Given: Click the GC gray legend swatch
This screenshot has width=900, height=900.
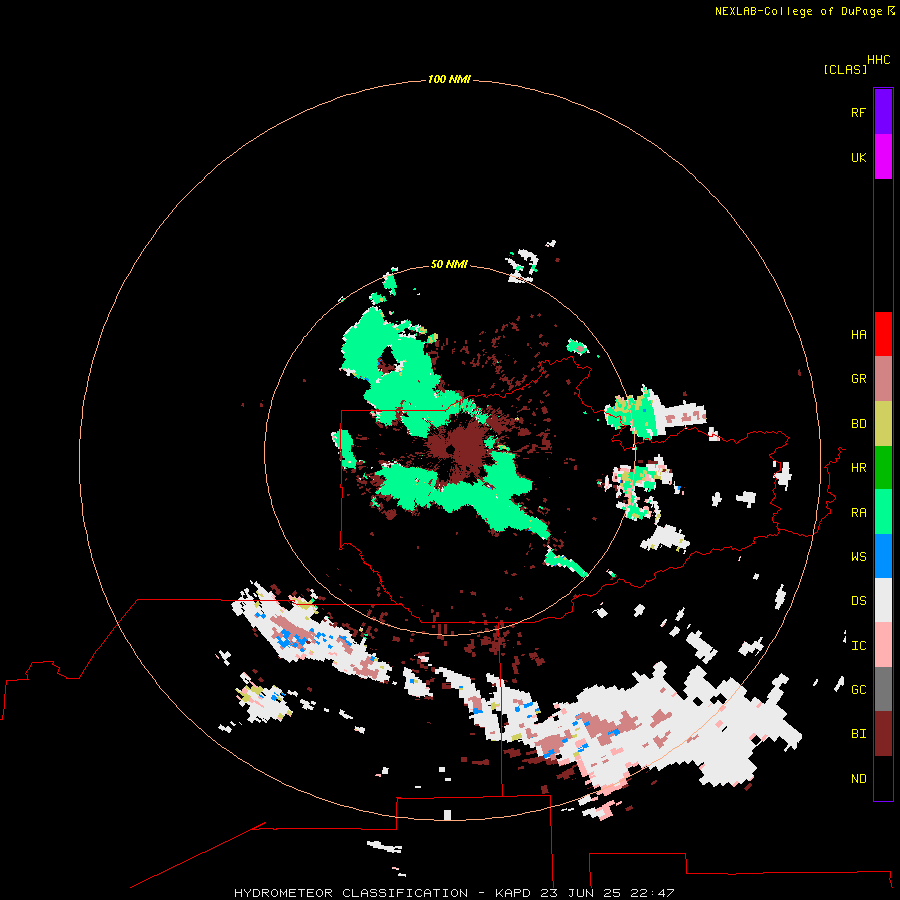Looking at the screenshot, I should coord(883,689).
